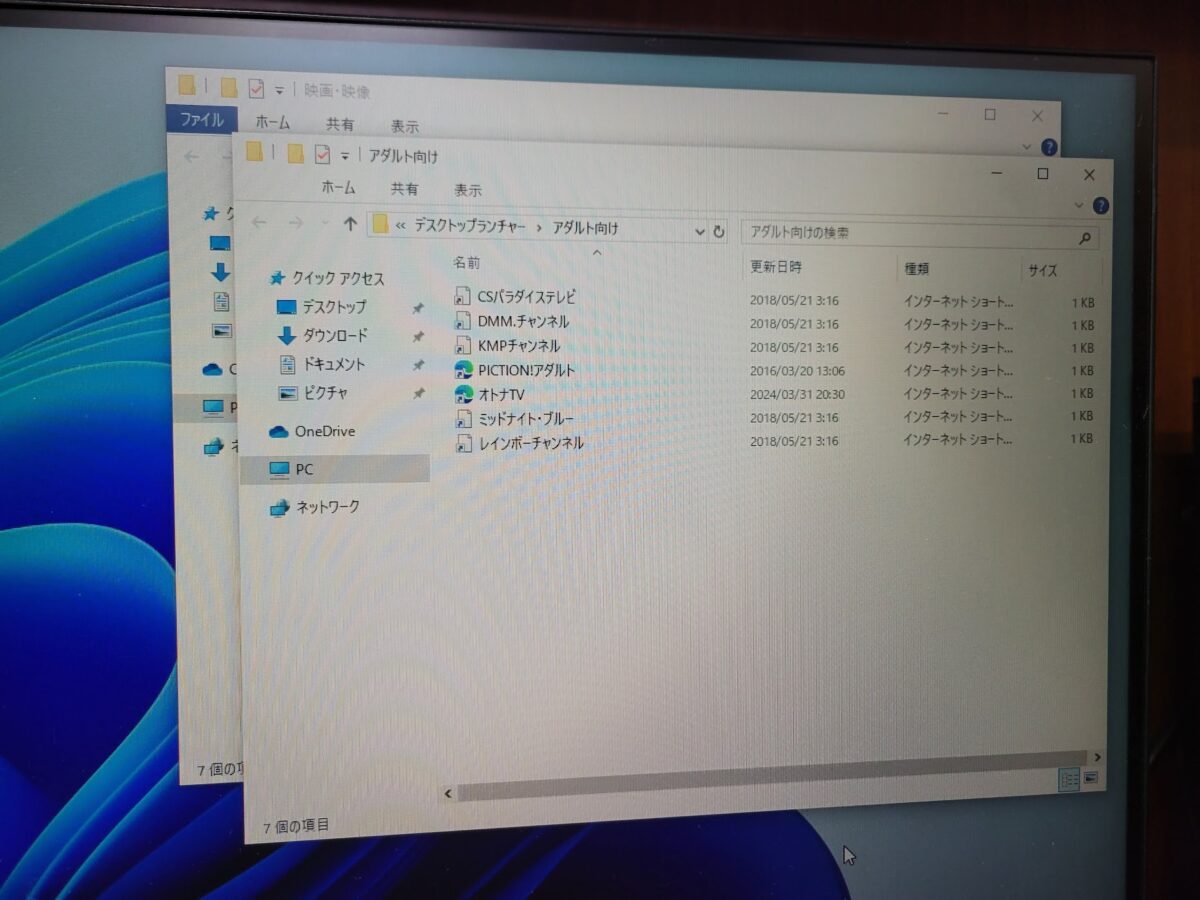Image resolution: width=1200 pixels, height=900 pixels.
Task: Click the shortcut icon of CSパラダイステレビ
Action: pos(462,296)
